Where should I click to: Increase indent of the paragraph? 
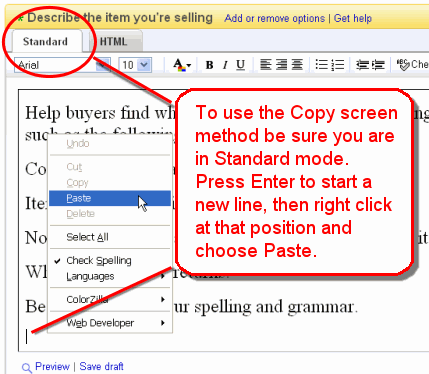378,64
